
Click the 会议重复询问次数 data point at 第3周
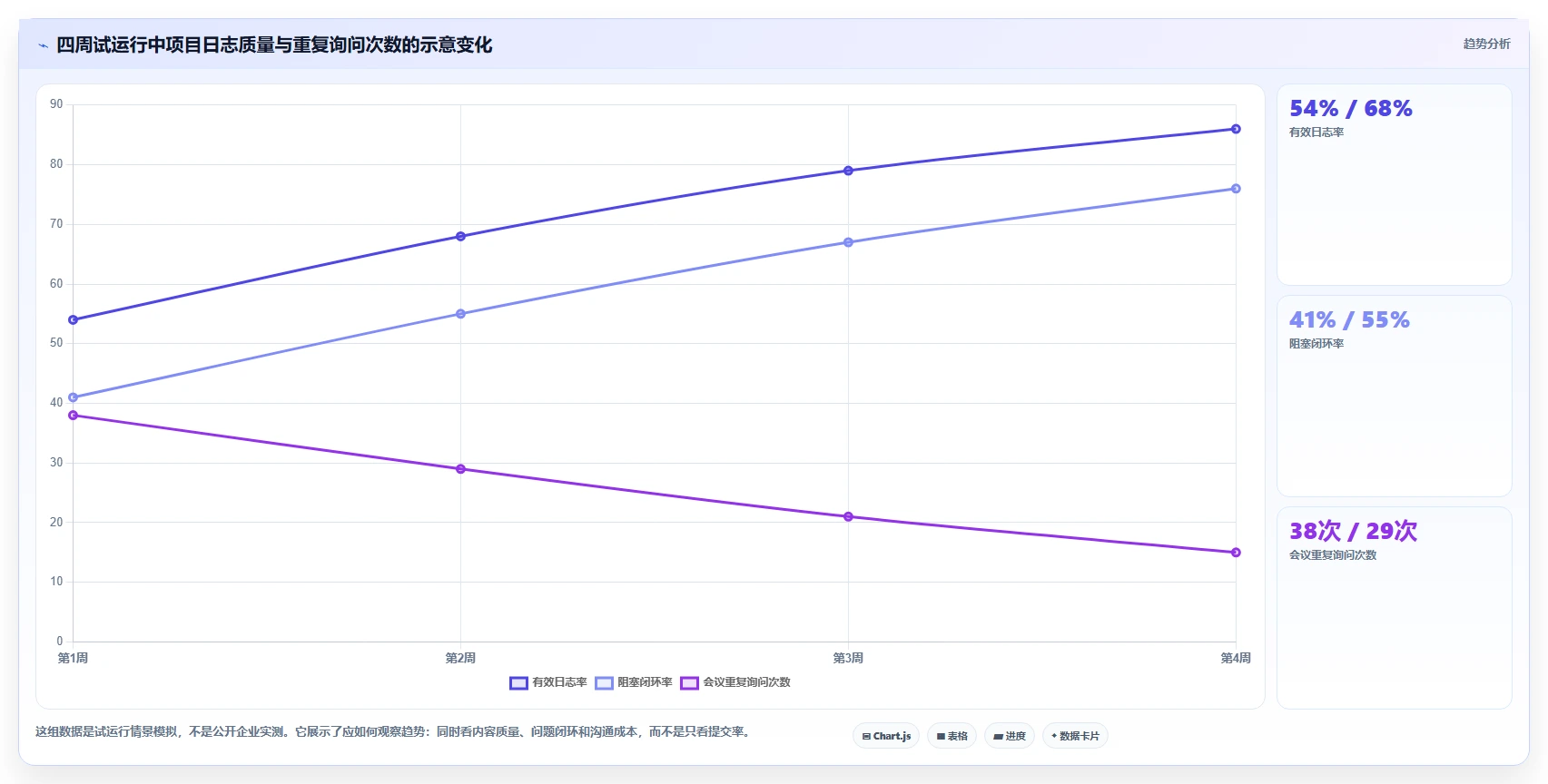tap(848, 517)
